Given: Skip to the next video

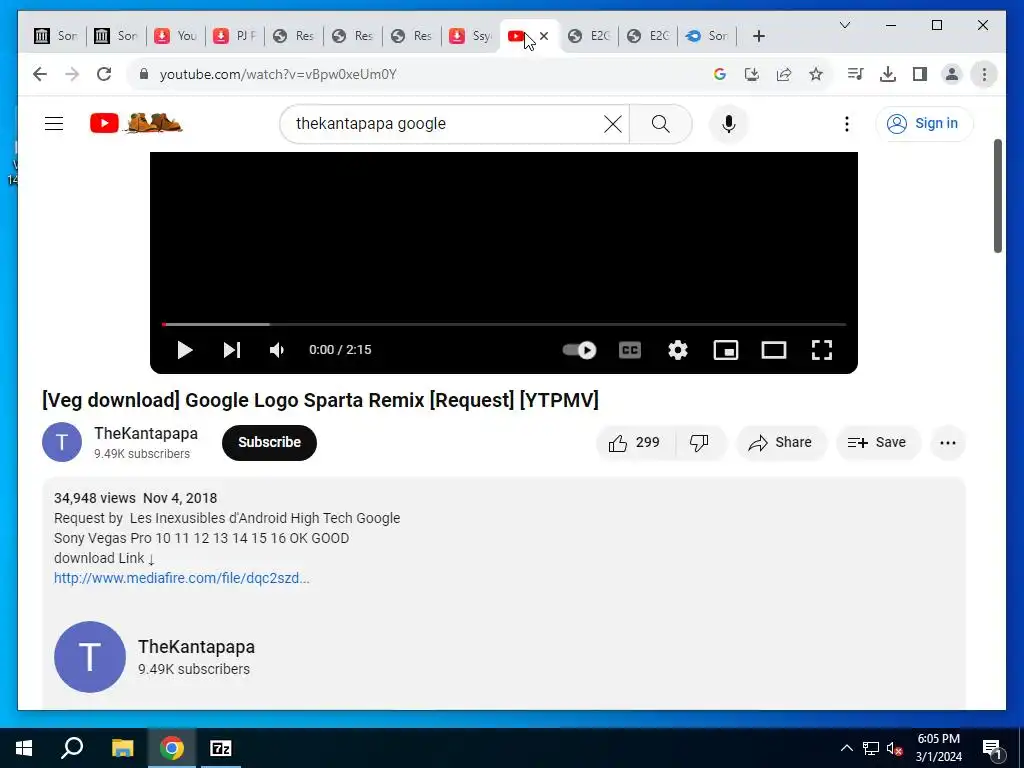Looking at the screenshot, I should point(232,350).
